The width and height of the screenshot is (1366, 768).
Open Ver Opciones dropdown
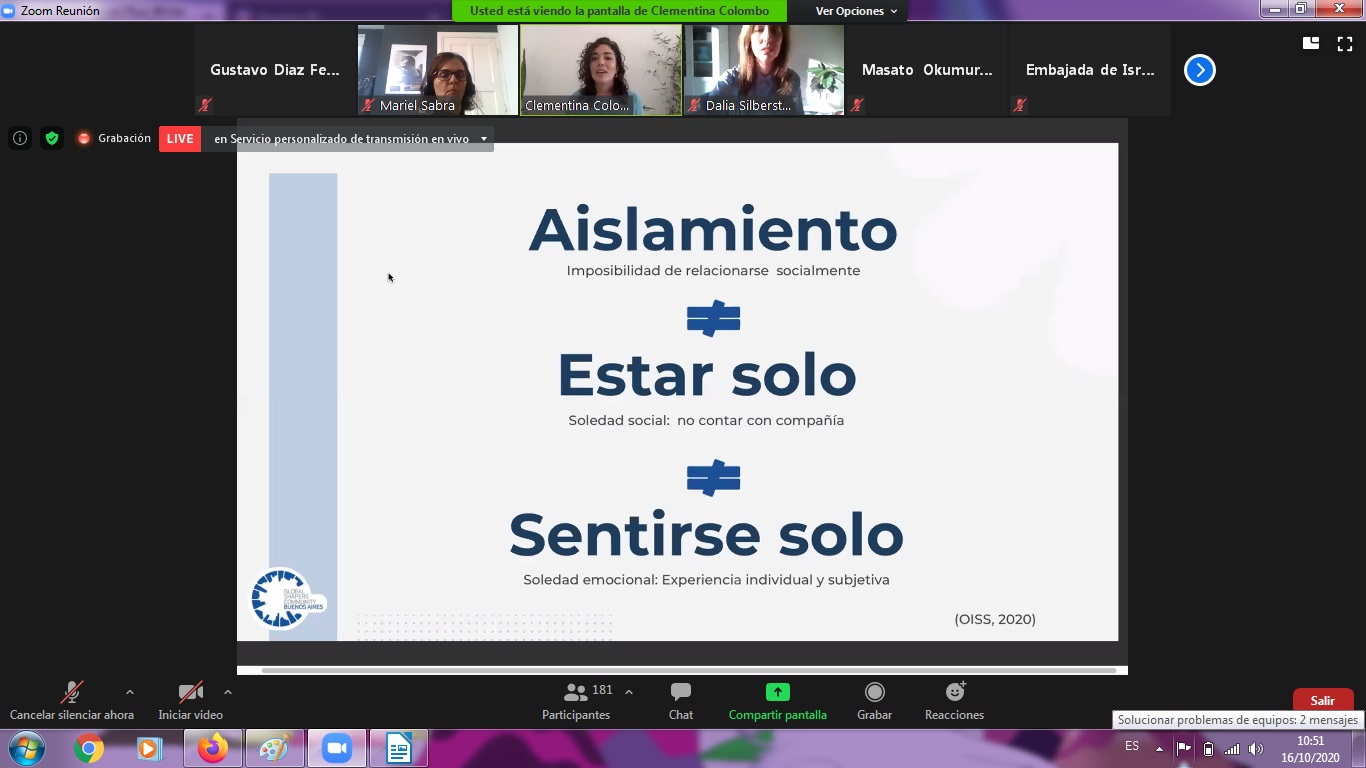tap(856, 11)
